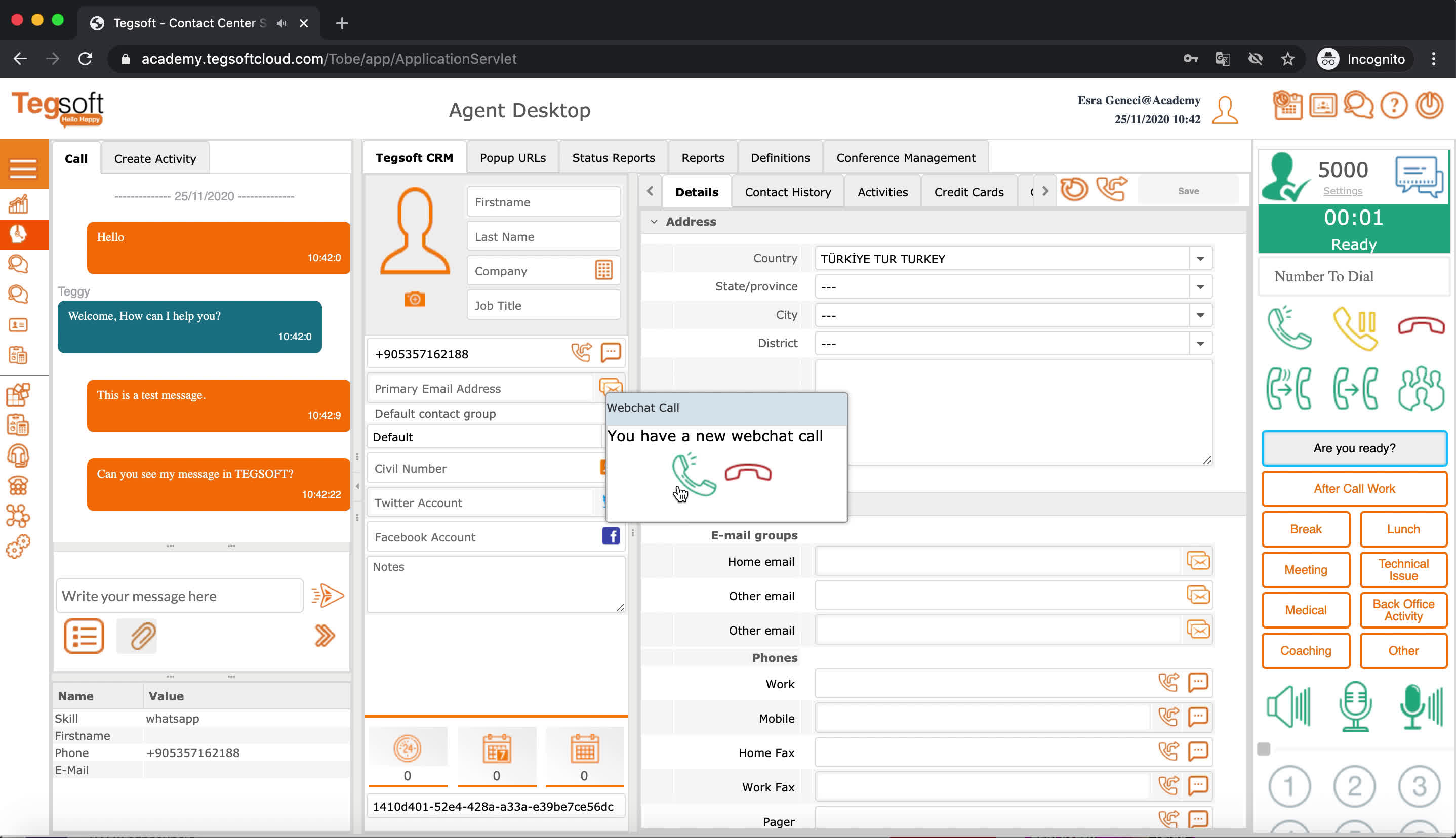
Task: Bookmark this page with star icon
Action: 1287,59
